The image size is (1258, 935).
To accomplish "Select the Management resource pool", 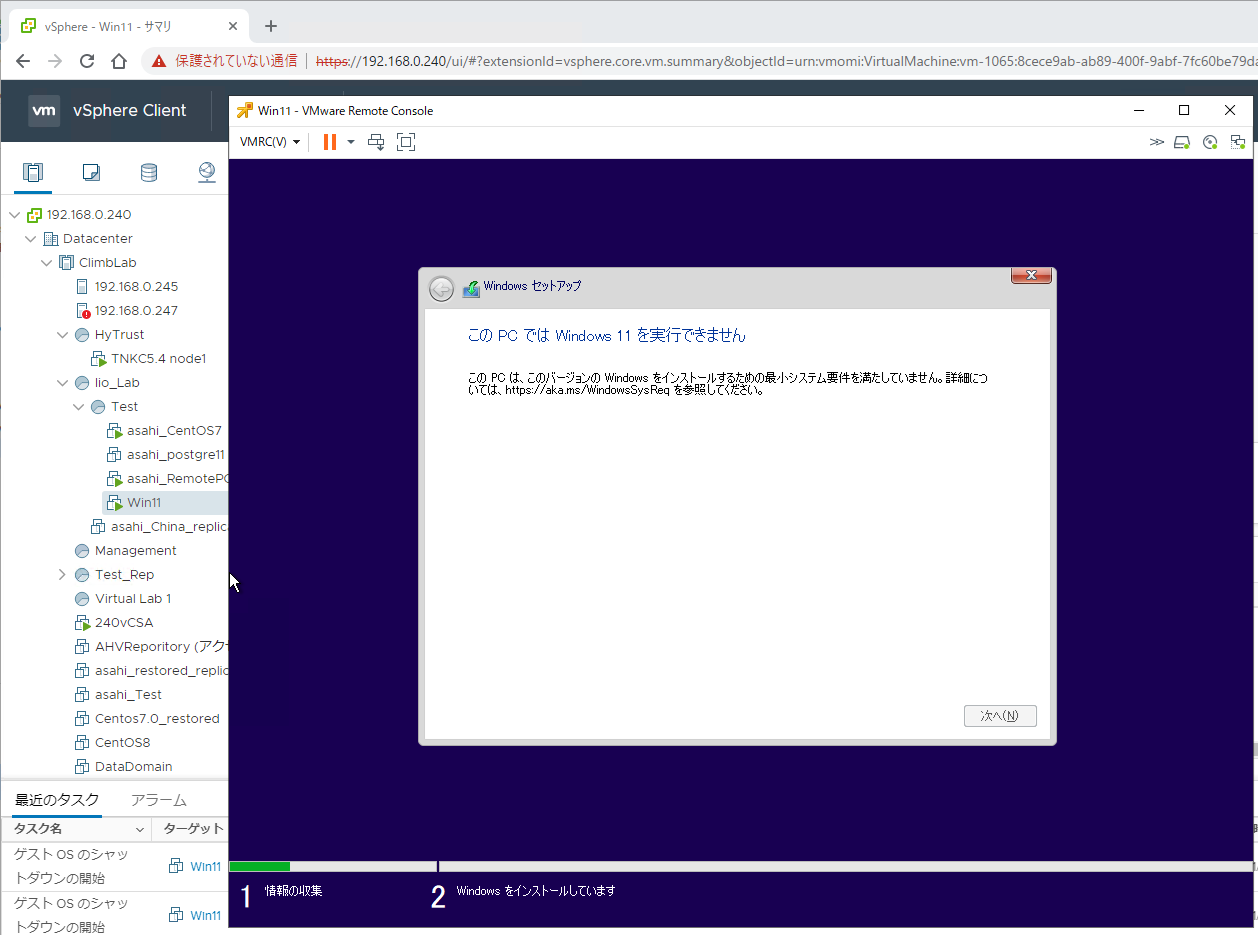I will (x=135, y=550).
